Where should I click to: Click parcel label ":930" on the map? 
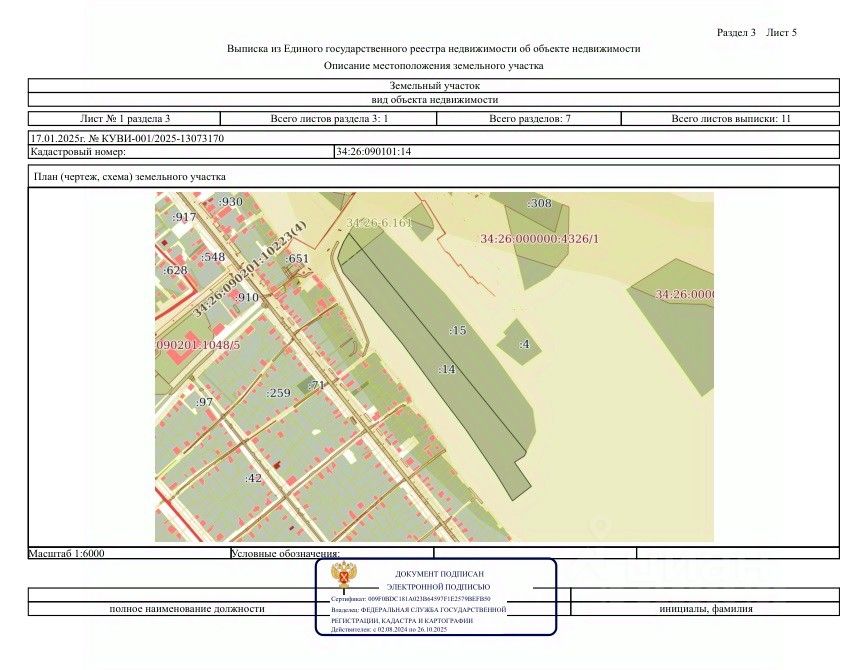231,202
